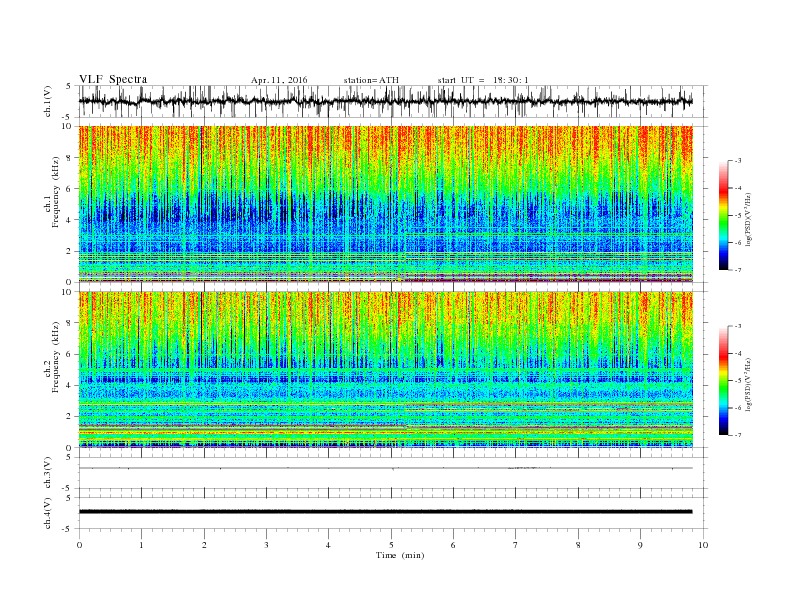Click time axis tick label "3"

[266, 545]
